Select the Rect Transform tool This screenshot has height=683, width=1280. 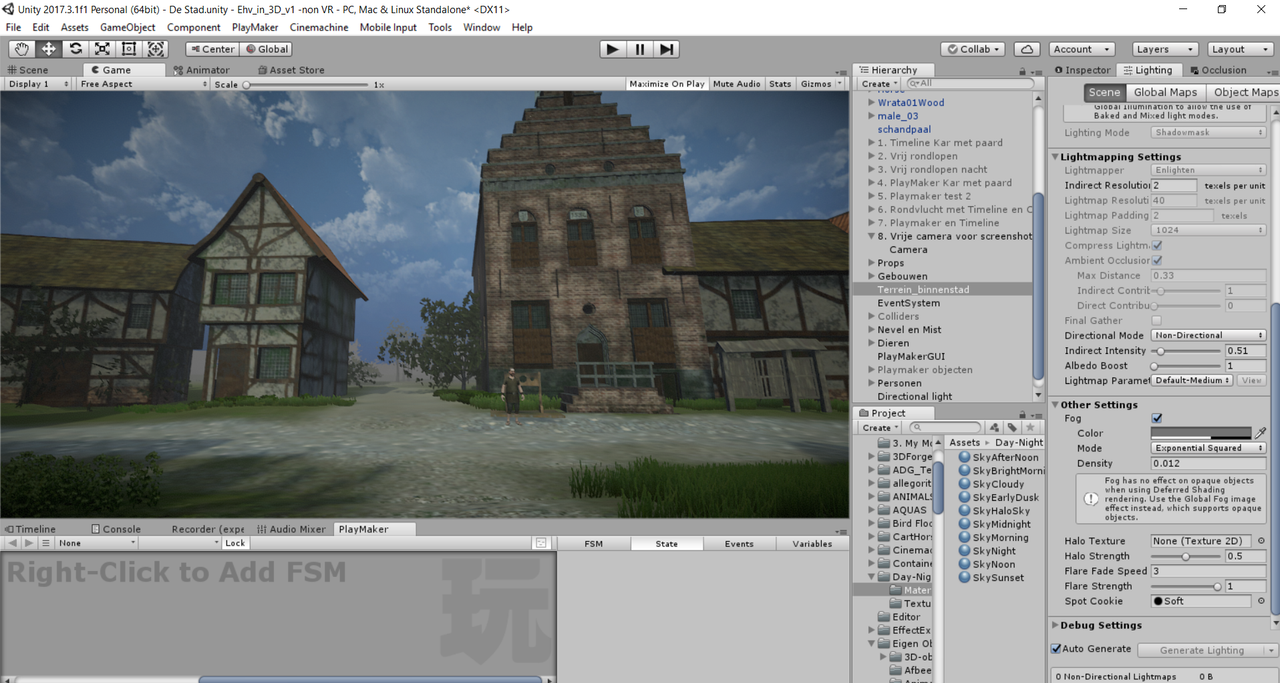coord(129,49)
